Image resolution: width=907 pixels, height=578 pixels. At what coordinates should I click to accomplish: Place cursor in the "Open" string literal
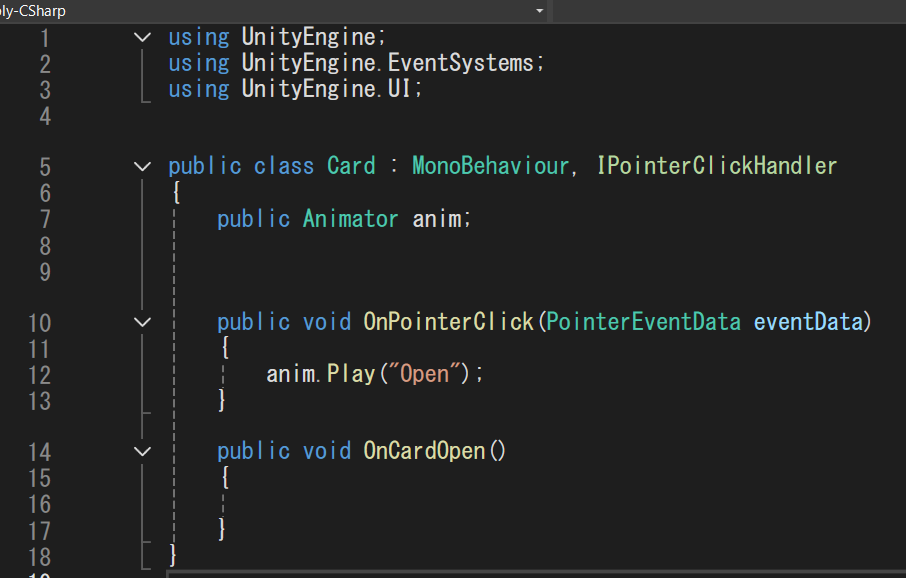[x=425, y=374]
